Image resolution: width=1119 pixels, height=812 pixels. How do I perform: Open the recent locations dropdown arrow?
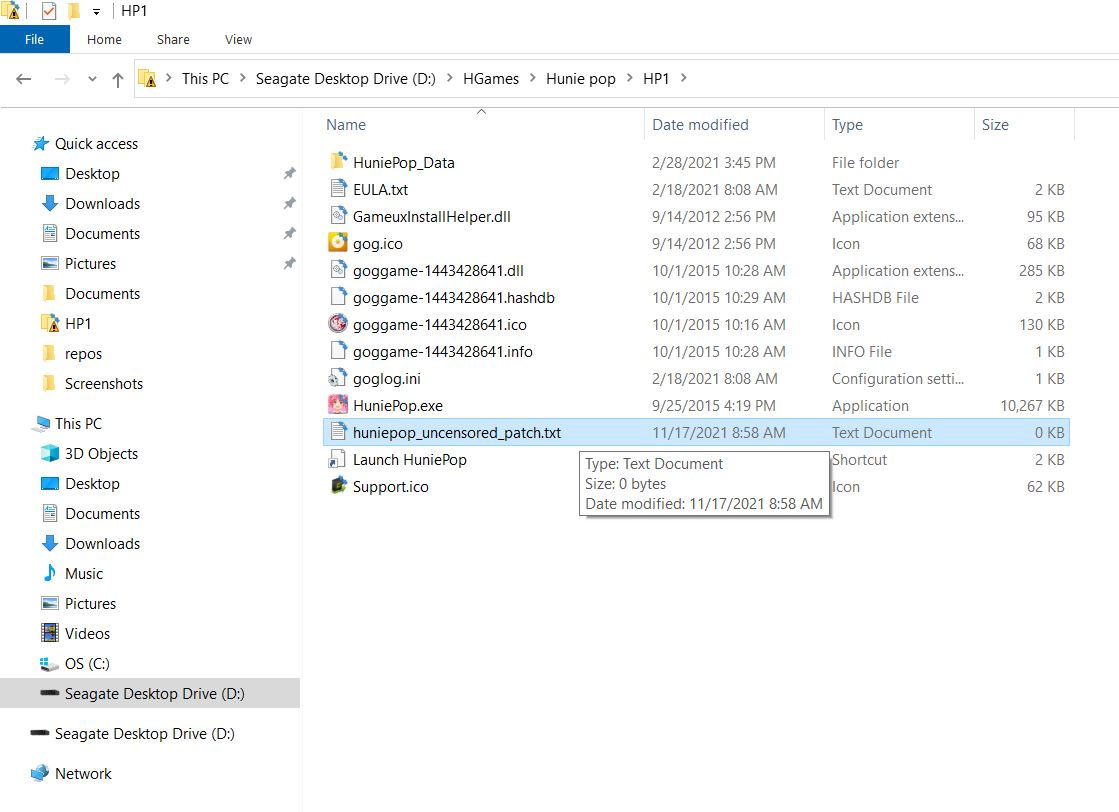[x=92, y=79]
